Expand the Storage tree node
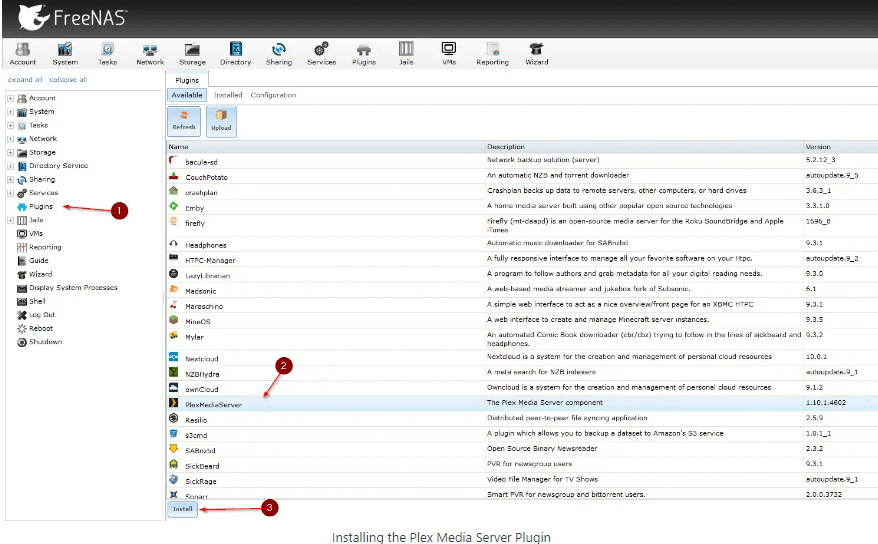Screen dimensions: 878x544 pos(10,152)
